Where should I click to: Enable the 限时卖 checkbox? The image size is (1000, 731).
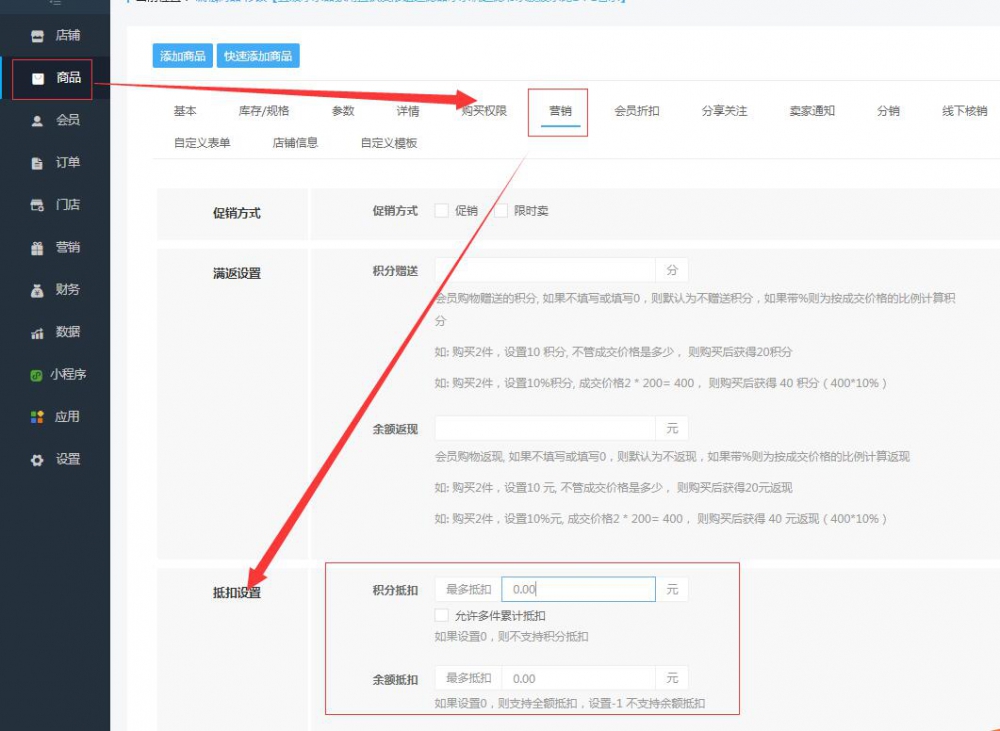(x=501, y=210)
